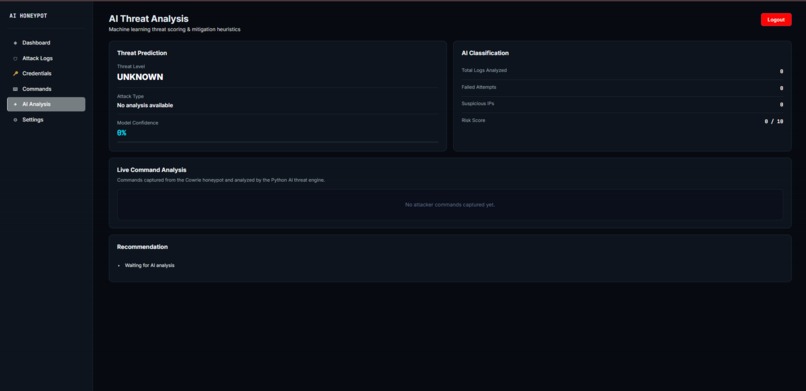This screenshot has height=391, width=806.
Task: Click the Total Logs Analyzed label
Action: click(x=484, y=70)
